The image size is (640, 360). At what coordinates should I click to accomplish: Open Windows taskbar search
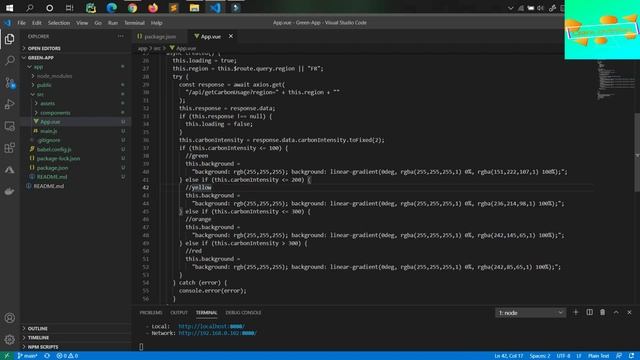[29, 8]
